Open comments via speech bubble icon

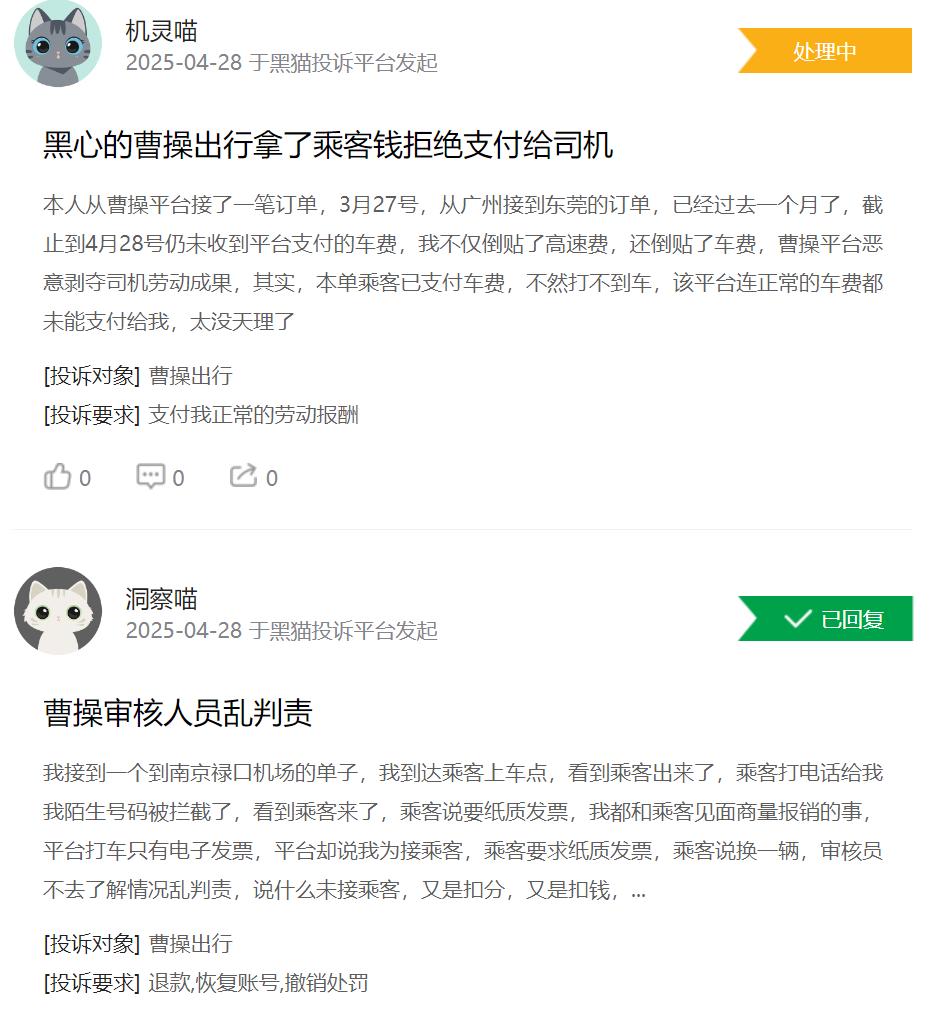pos(151,476)
